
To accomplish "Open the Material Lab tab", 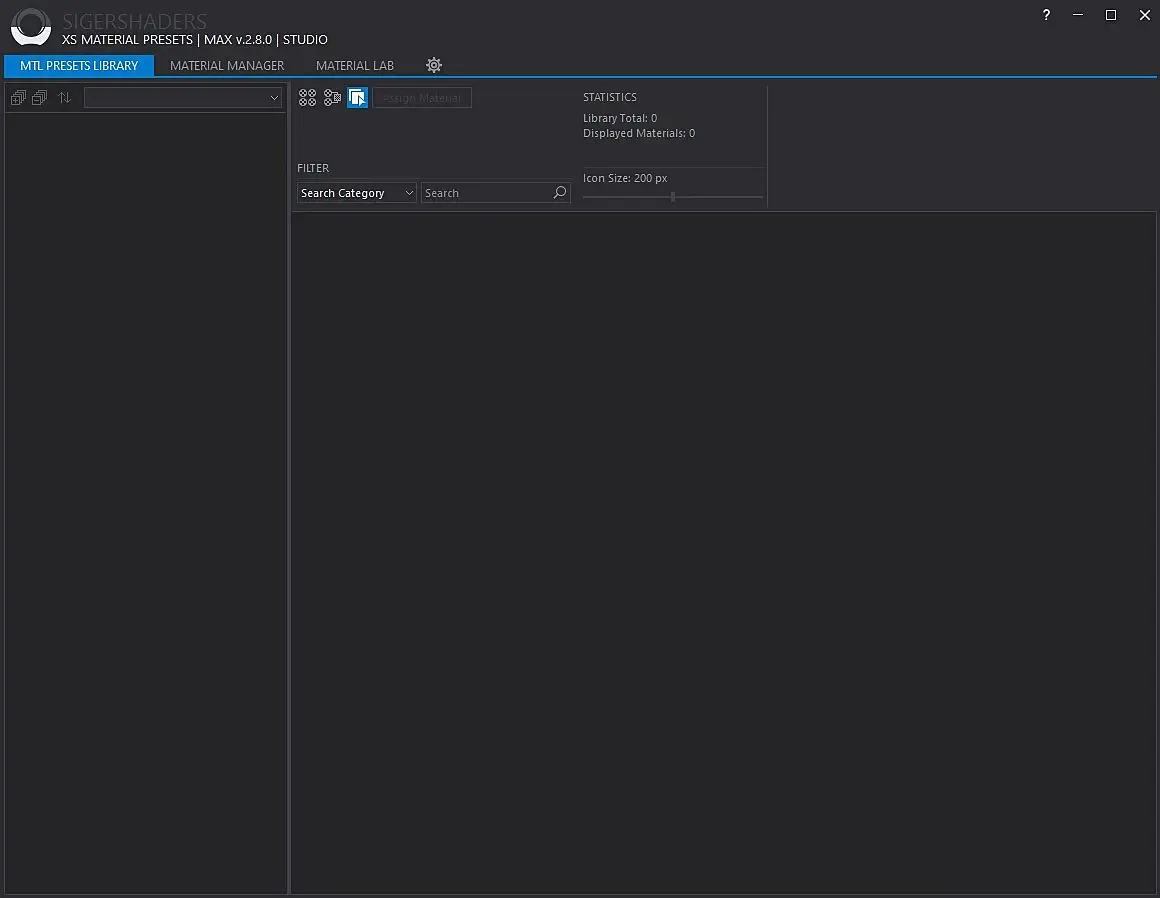I will coord(355,65).
